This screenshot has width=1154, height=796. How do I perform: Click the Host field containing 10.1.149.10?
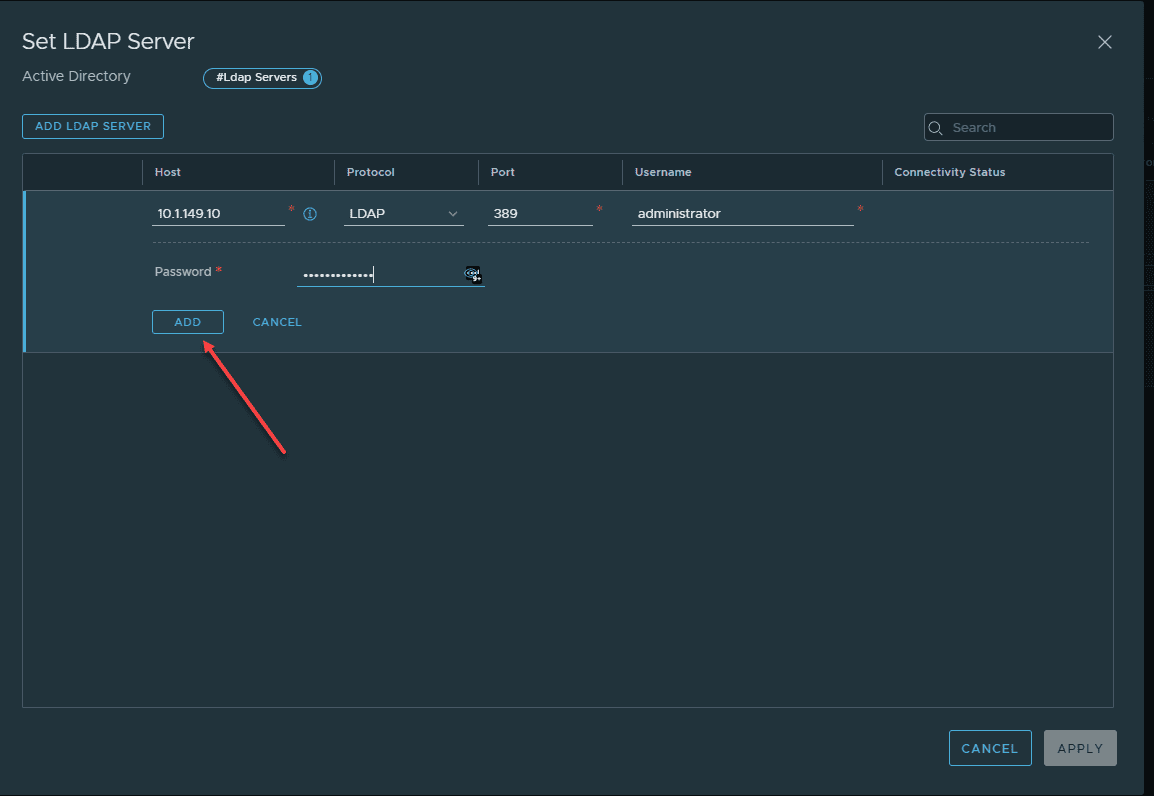pyautogui.click(x=218, y=214)
